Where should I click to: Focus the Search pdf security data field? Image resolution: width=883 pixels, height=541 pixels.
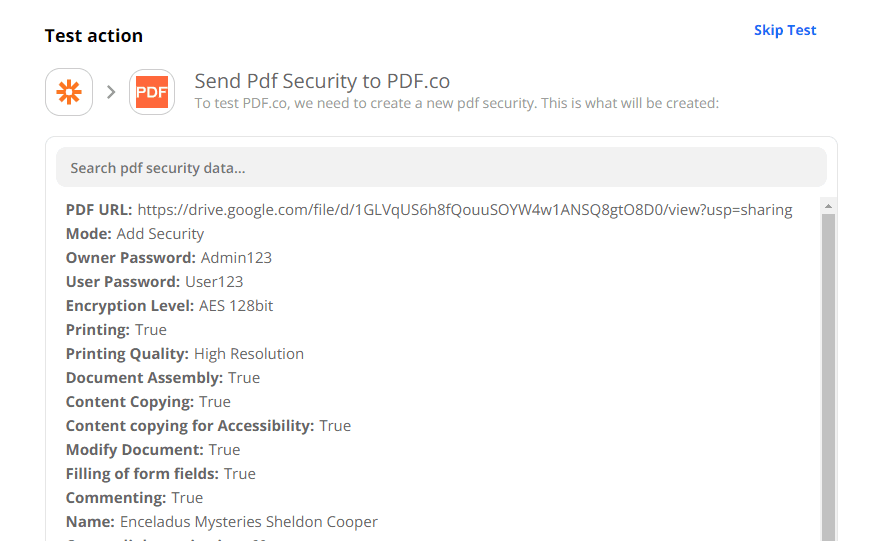pyautogui.click(x=441, y=168)
